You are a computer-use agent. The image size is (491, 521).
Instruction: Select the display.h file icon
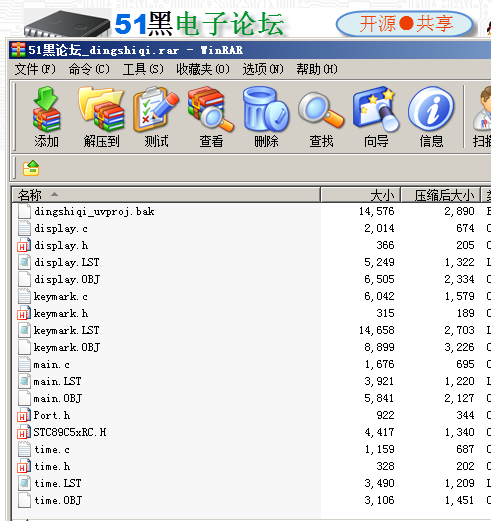(24, 246)
